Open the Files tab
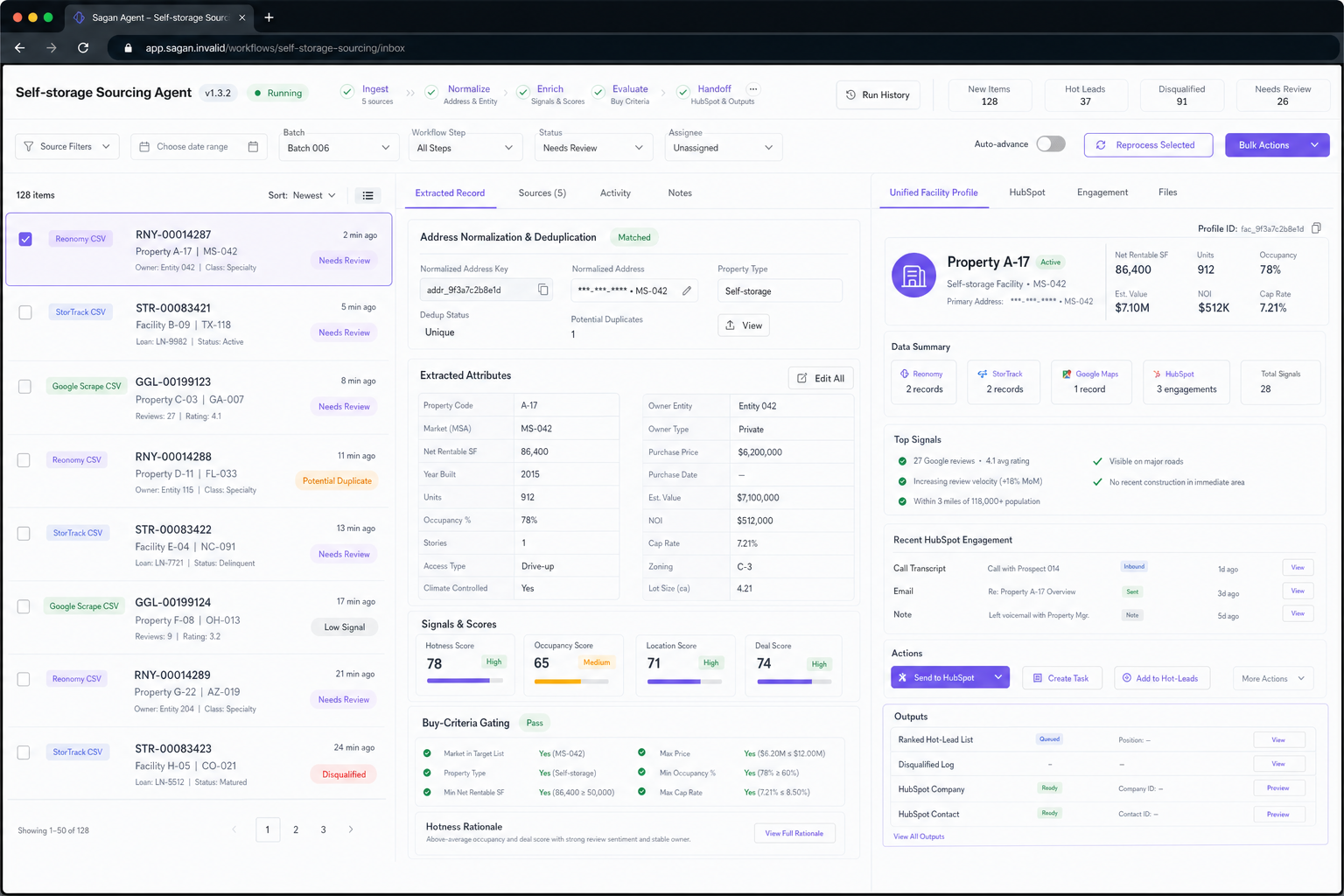Image resolution: width=1344 pixels, height=896 pixels. click(1168, 192)
